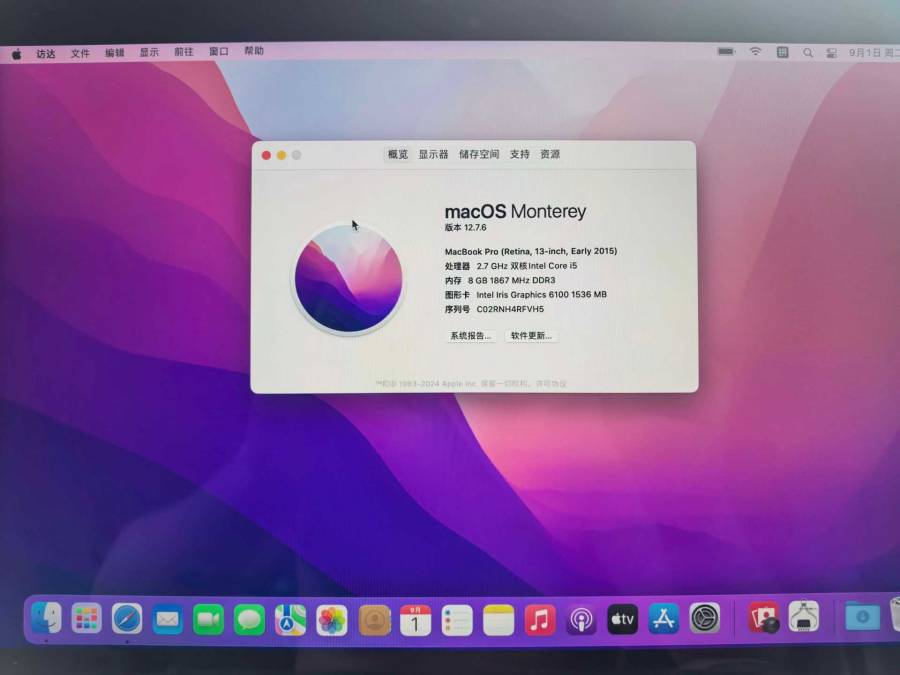Open Podcasts app in the Dock
This screenshot has height=675, width=900.
581,620
